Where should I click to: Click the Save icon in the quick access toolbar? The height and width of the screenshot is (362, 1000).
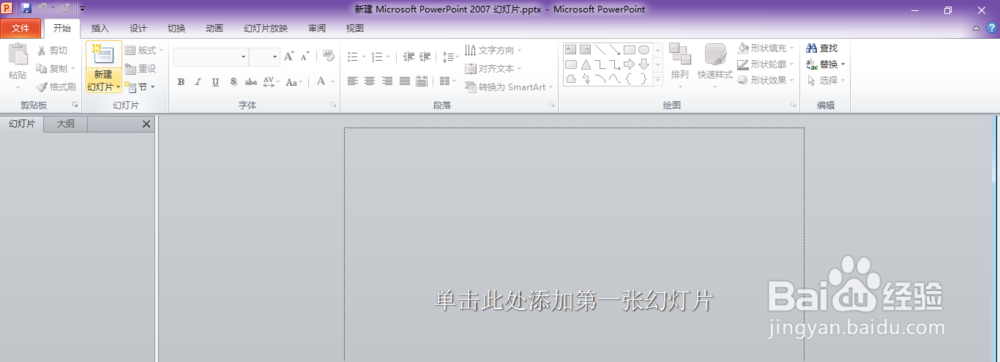pos(26,8)
